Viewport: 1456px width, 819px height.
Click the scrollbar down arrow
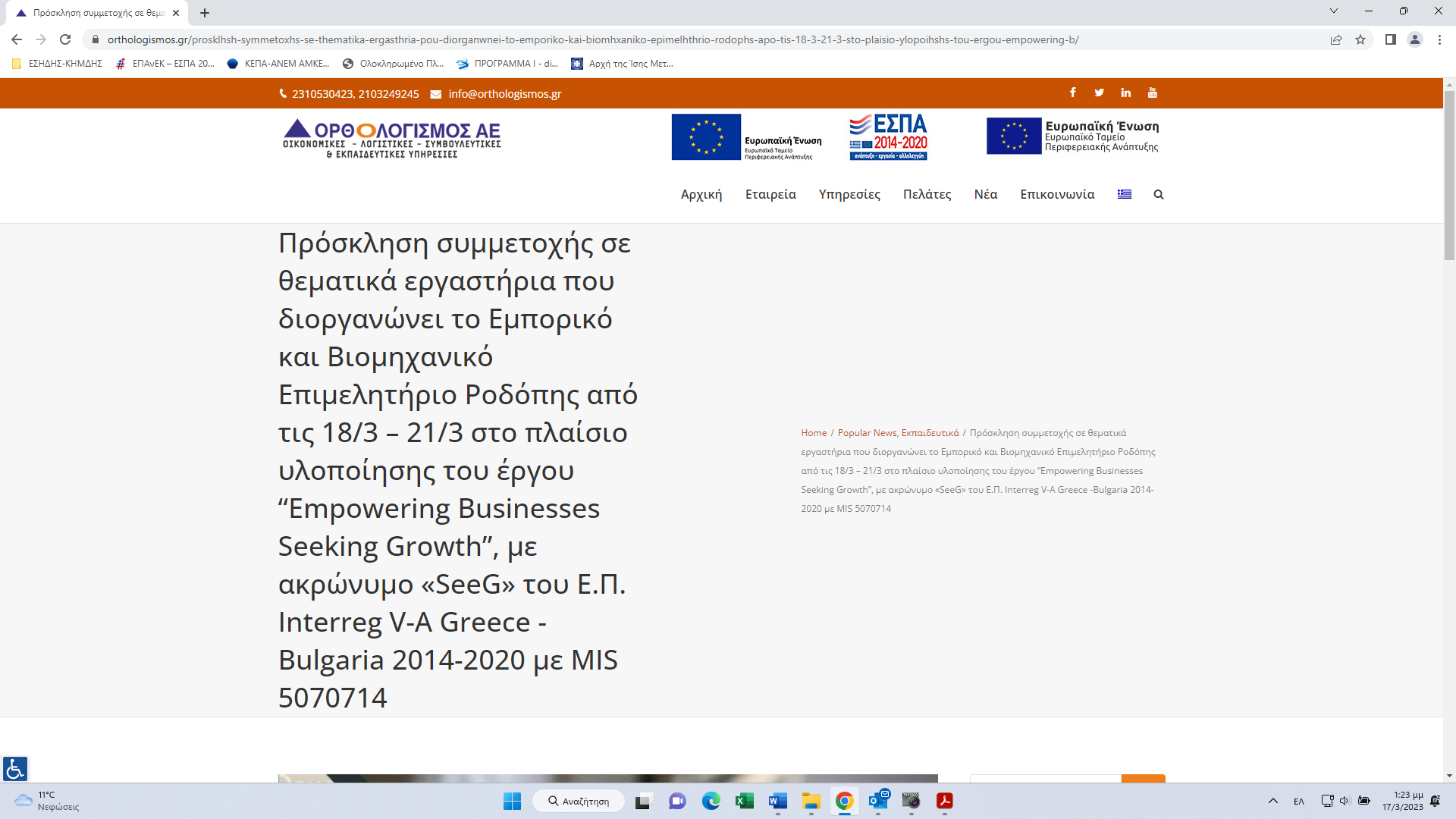pyautogui.click(x=1449, y=777)
